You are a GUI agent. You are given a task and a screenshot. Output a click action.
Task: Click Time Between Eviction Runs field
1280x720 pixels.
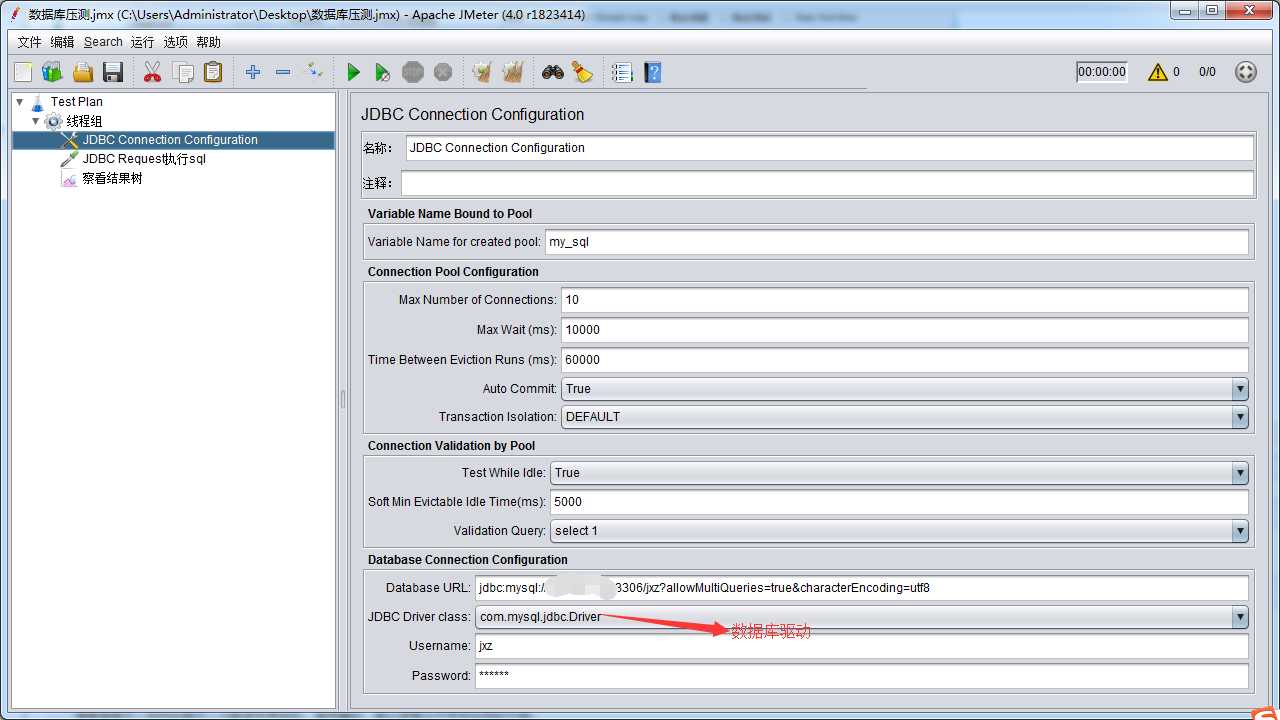[905, 360]
